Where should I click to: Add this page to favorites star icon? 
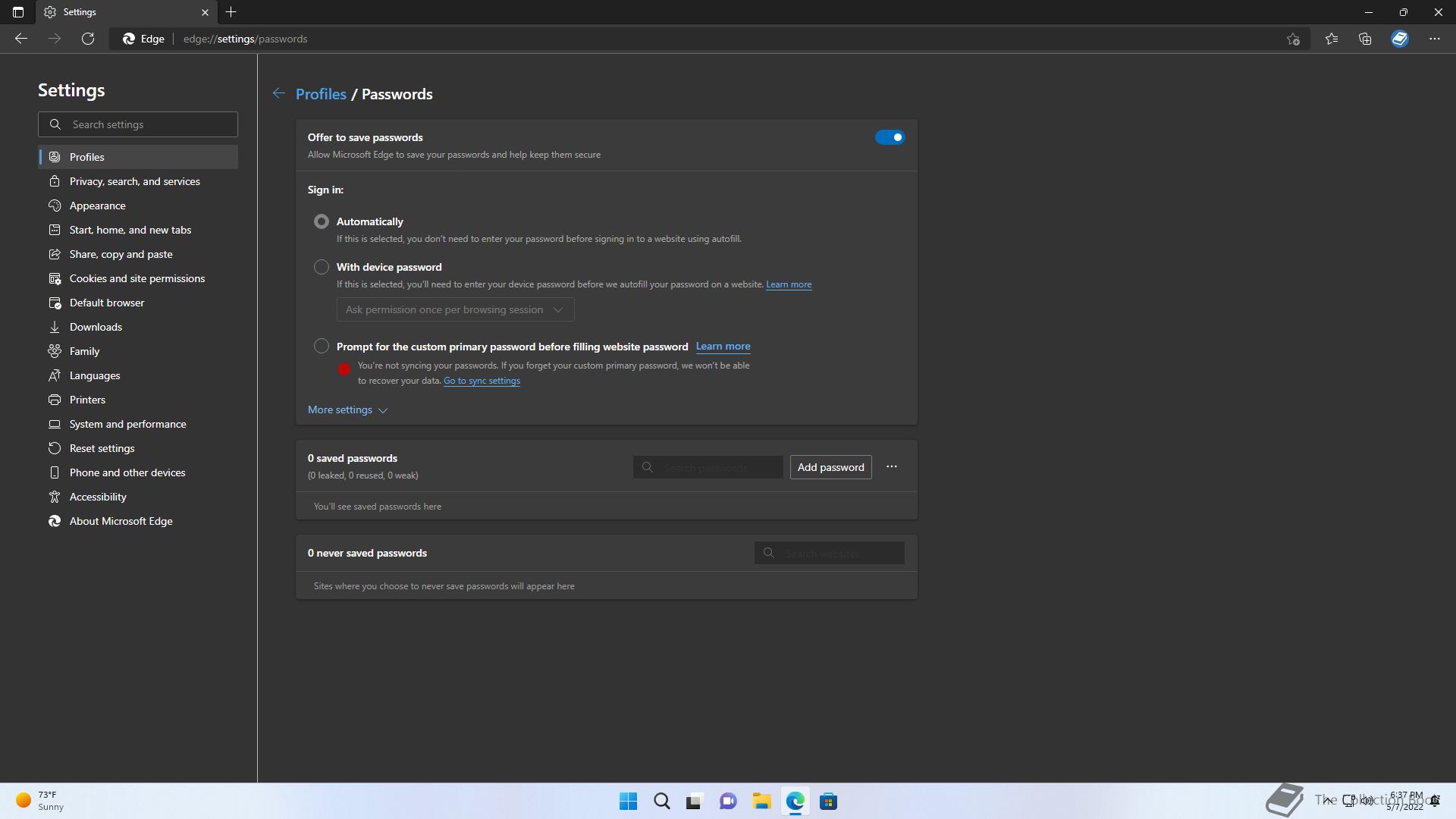(1294, 39)
